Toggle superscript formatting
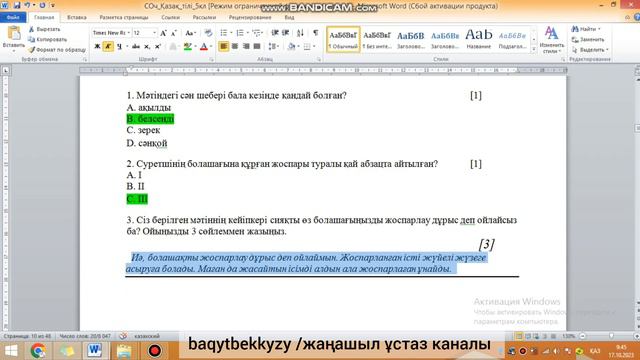The height and width of the screenshot is (360, 640). pyautogui.click(x=158, y=47)
